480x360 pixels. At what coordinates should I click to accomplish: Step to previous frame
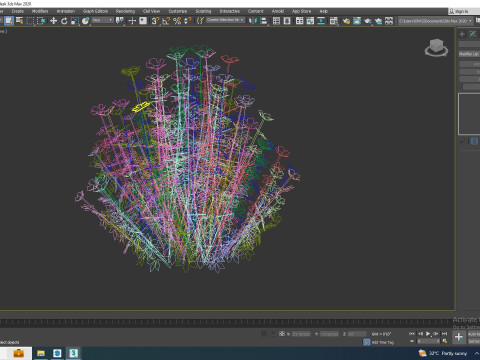(420, 333)
